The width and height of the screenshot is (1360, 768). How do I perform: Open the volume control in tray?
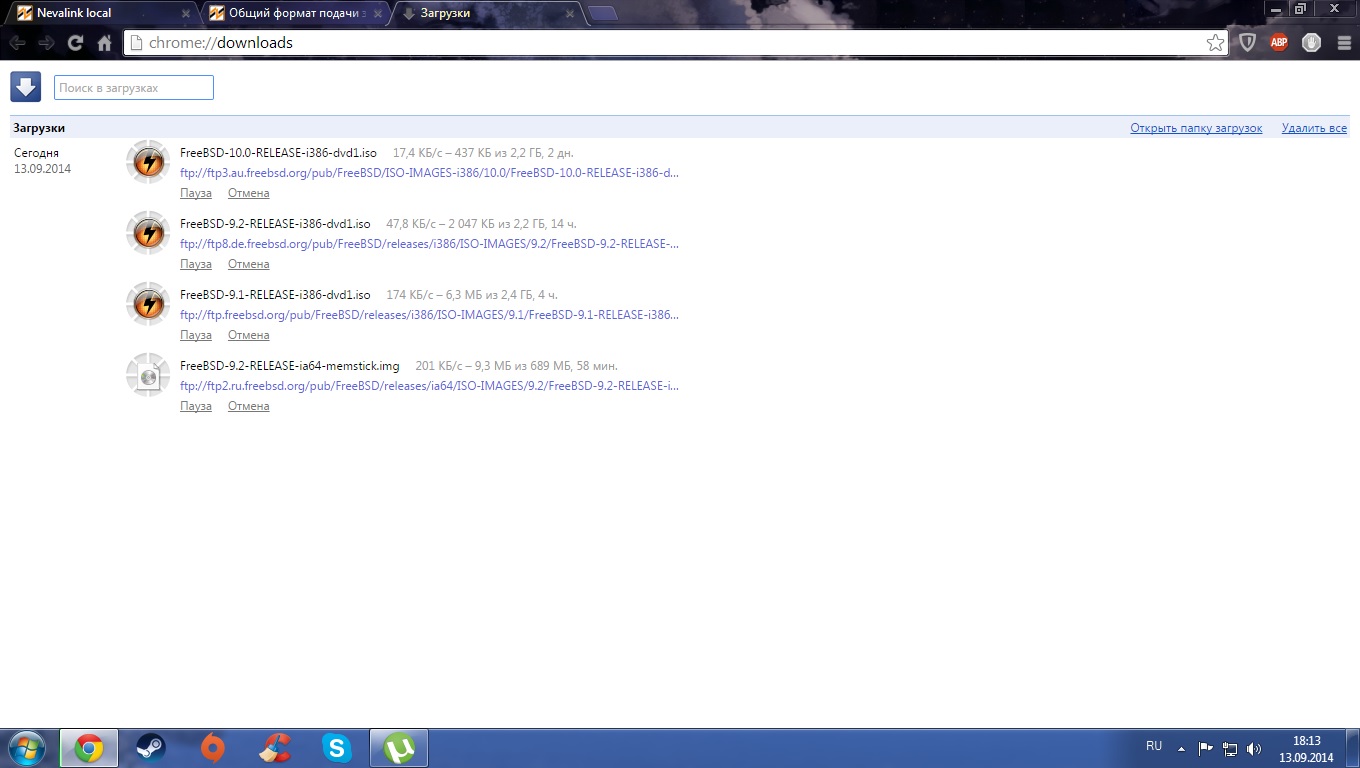[x=1254, y=748]
